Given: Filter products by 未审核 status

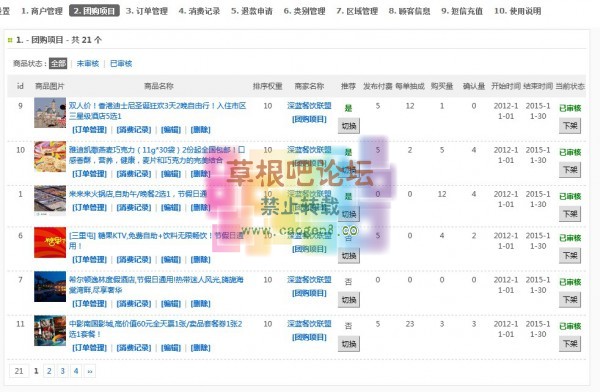Looking at the screenshot, I should pos(88,63).
